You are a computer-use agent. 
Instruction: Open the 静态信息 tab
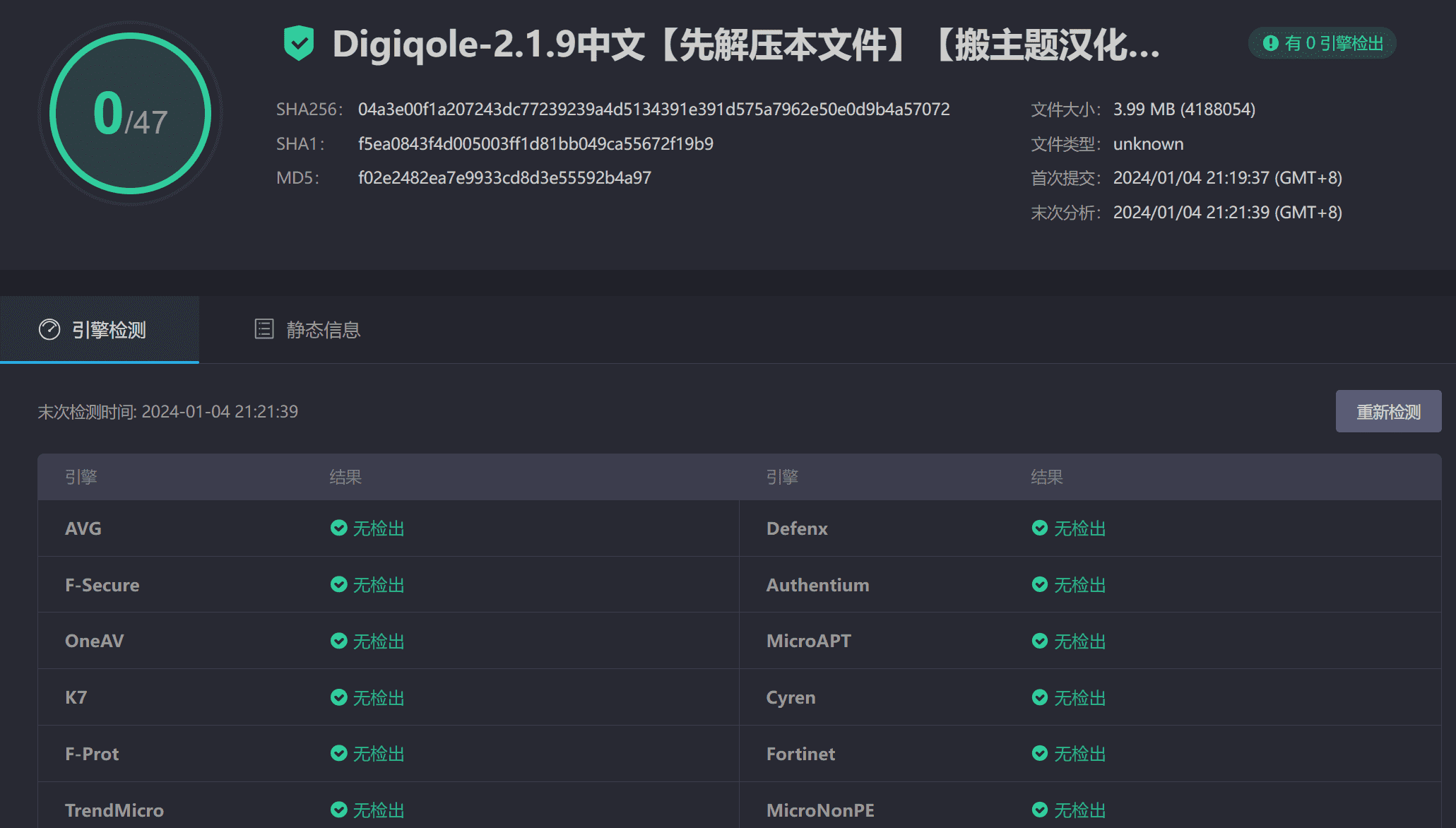coord(307,329)
